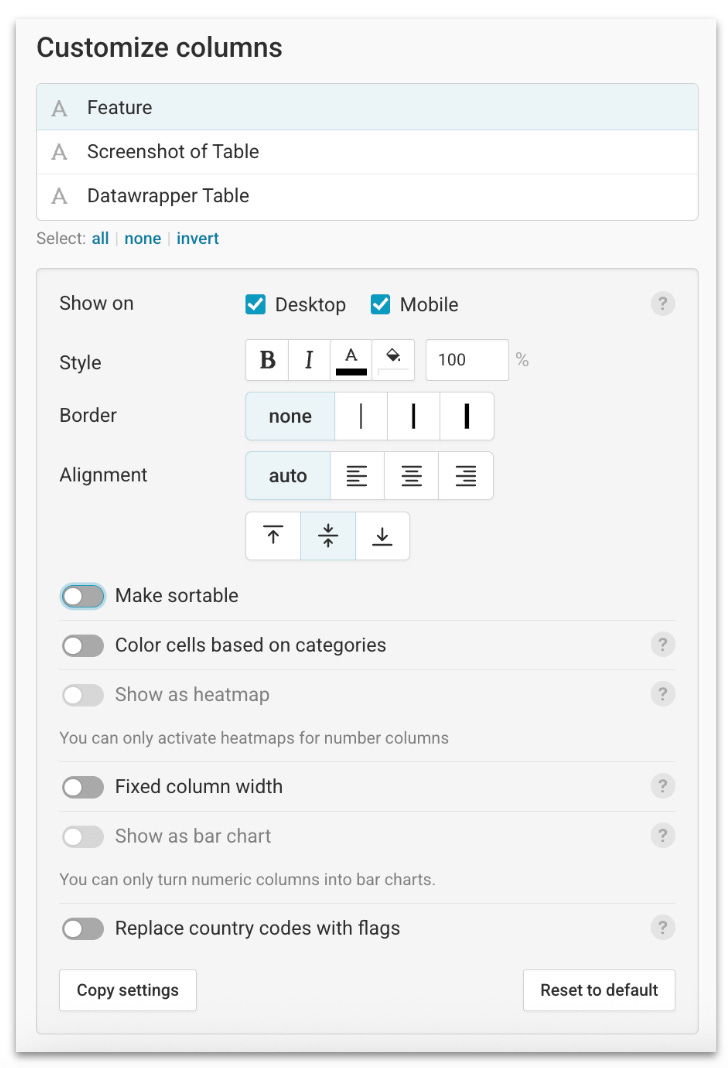Select the auto alignment option

tap(287, 475)
